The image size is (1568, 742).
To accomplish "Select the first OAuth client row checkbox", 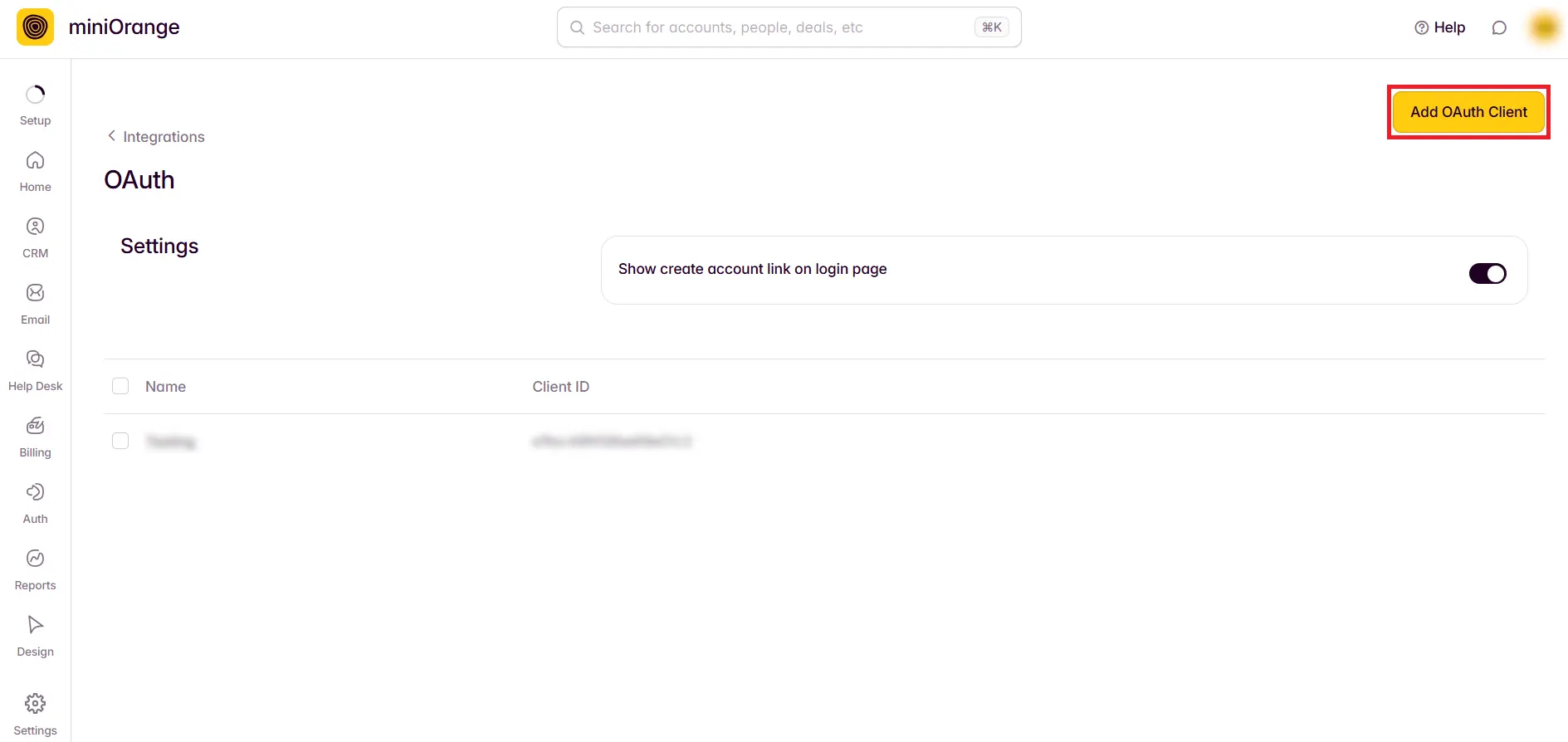I will [x=120, y=441].
